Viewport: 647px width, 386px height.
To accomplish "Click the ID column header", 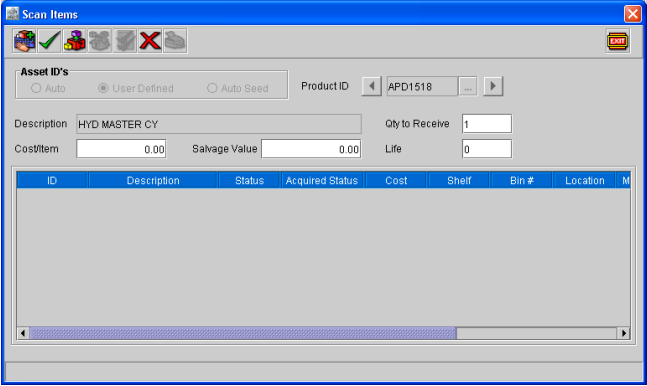I will 52,180.
